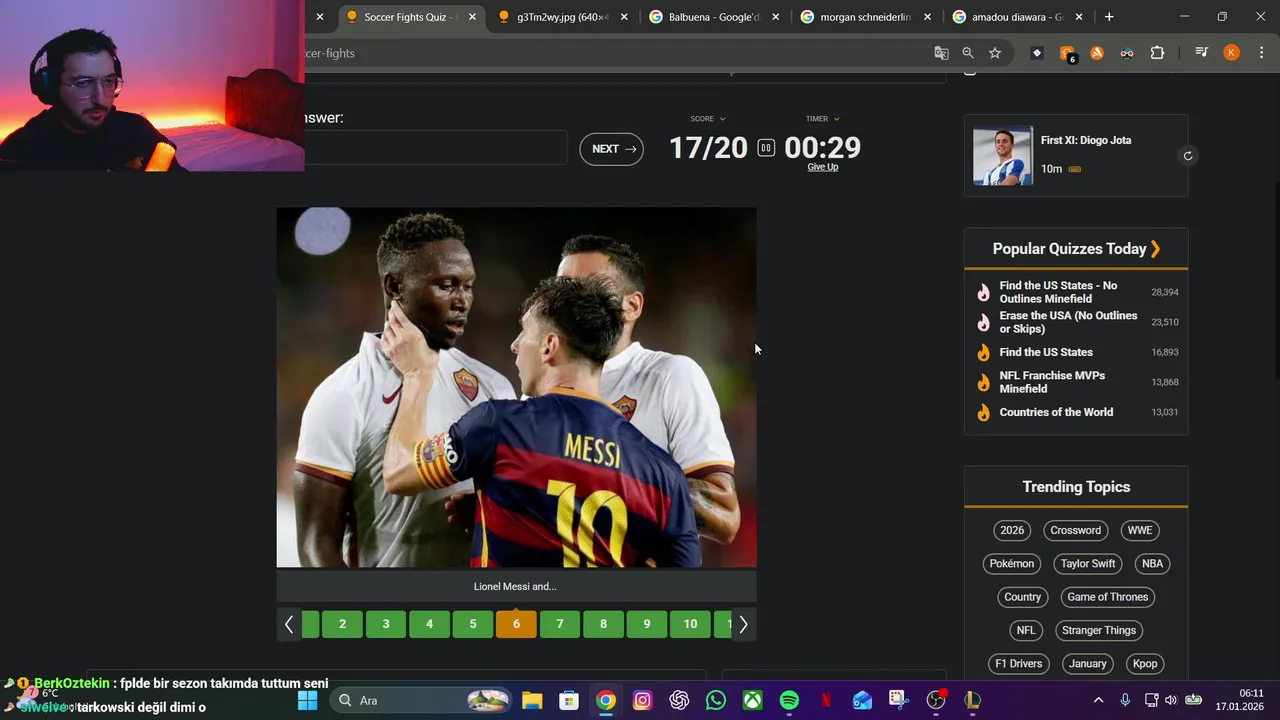Open League of Legends from taskbar
This screenshot has height=720, width=1280.
[x=972, y=700]
